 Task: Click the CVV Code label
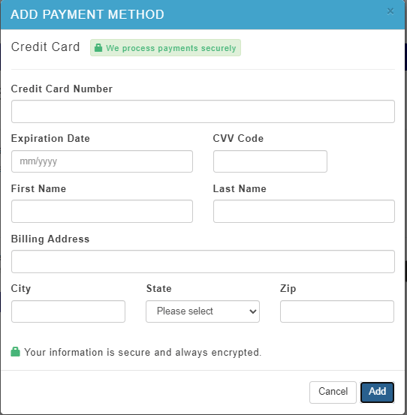[238, 138]
